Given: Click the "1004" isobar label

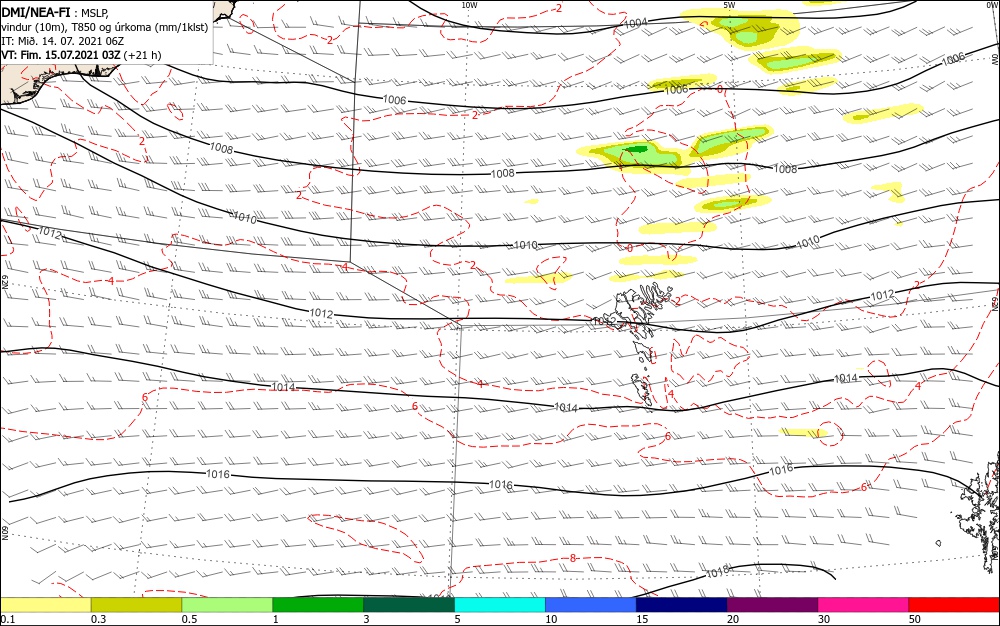Looking at the screenshot, I should click(636, 23).
